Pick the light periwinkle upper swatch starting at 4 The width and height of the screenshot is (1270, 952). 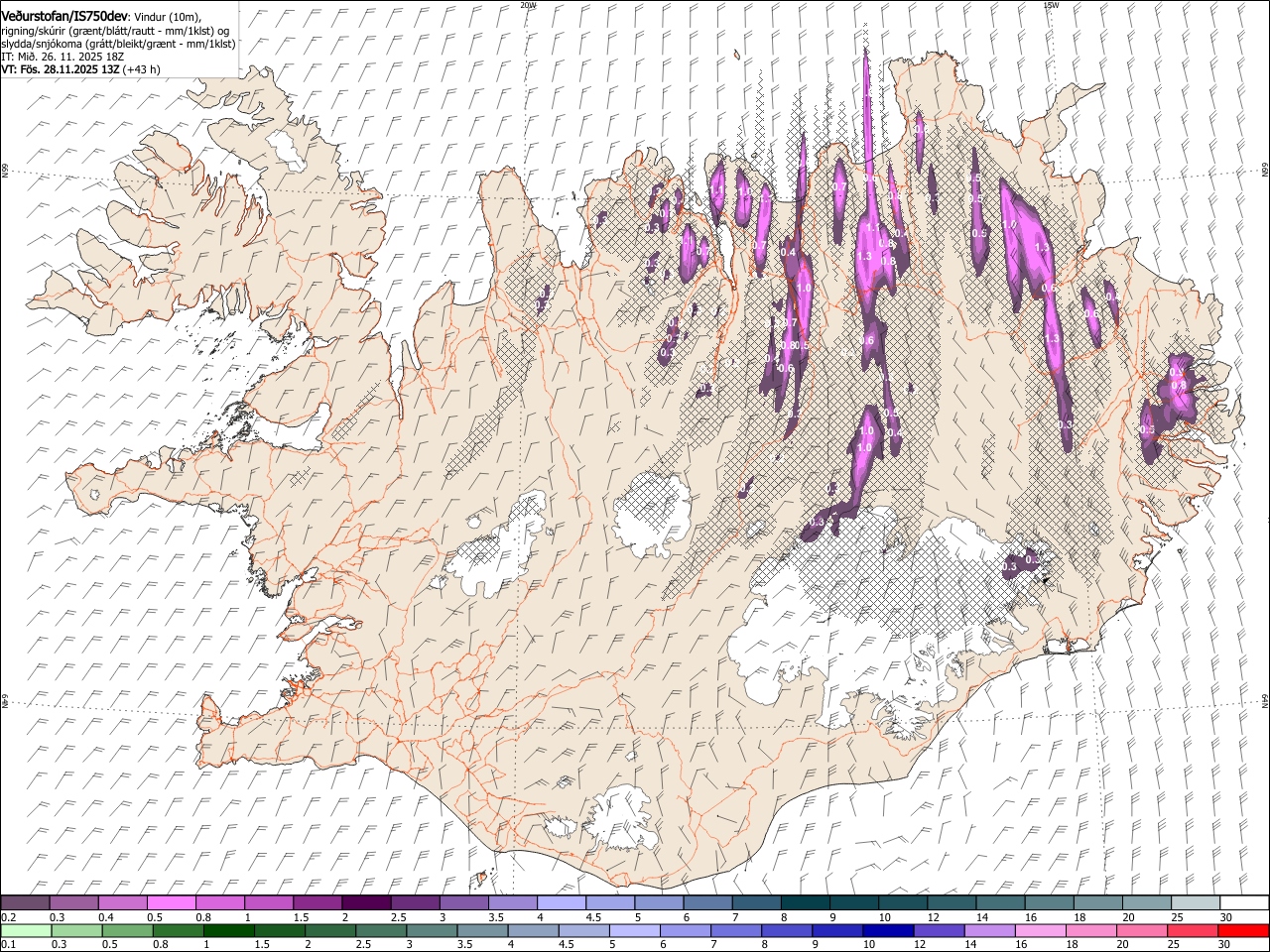561,902
